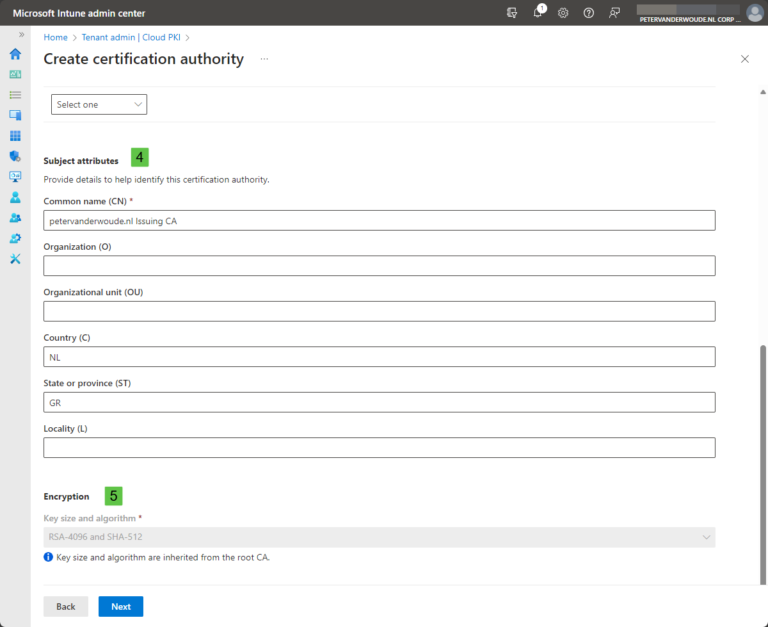Image resolution: width=768 pixels, height=627 pixels.
Task: Open Troubleshooting wrench icon in the sidebar
Action: click(15, 259)
